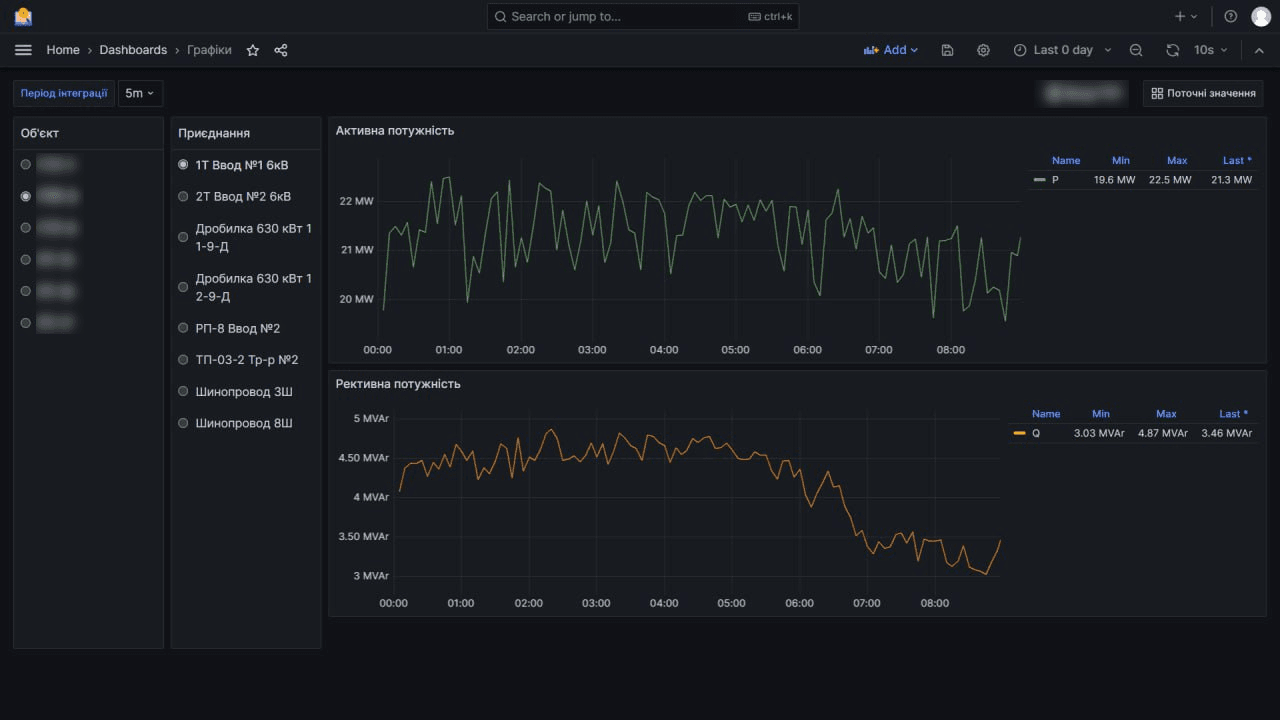
Task: Click the orange Q series legend color
Action: tap(1019, 434)
